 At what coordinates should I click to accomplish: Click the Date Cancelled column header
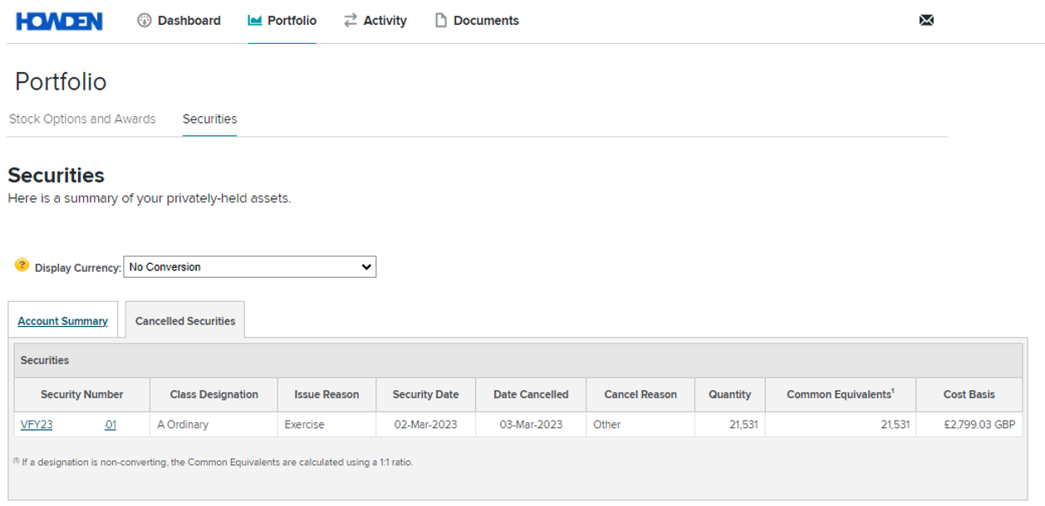531,395
